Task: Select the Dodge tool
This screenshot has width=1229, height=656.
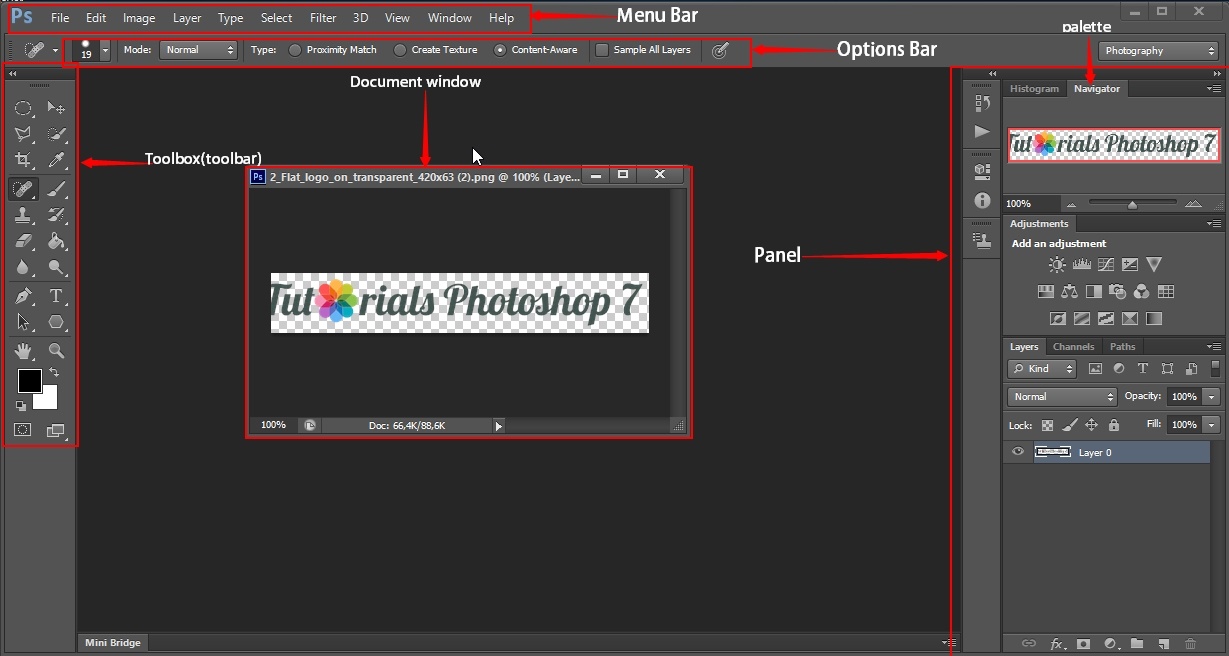Action: click(57, 267)
